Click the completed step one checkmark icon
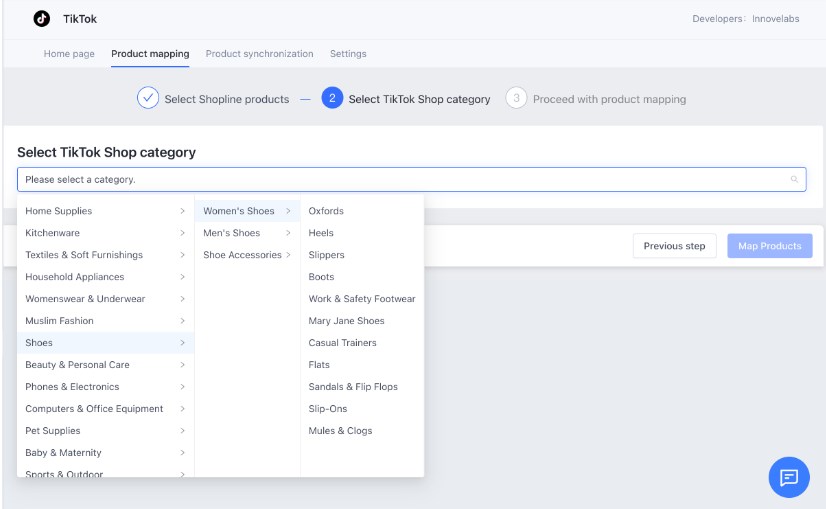The width and height of the screenshot is (826, 509). point(148,98)
